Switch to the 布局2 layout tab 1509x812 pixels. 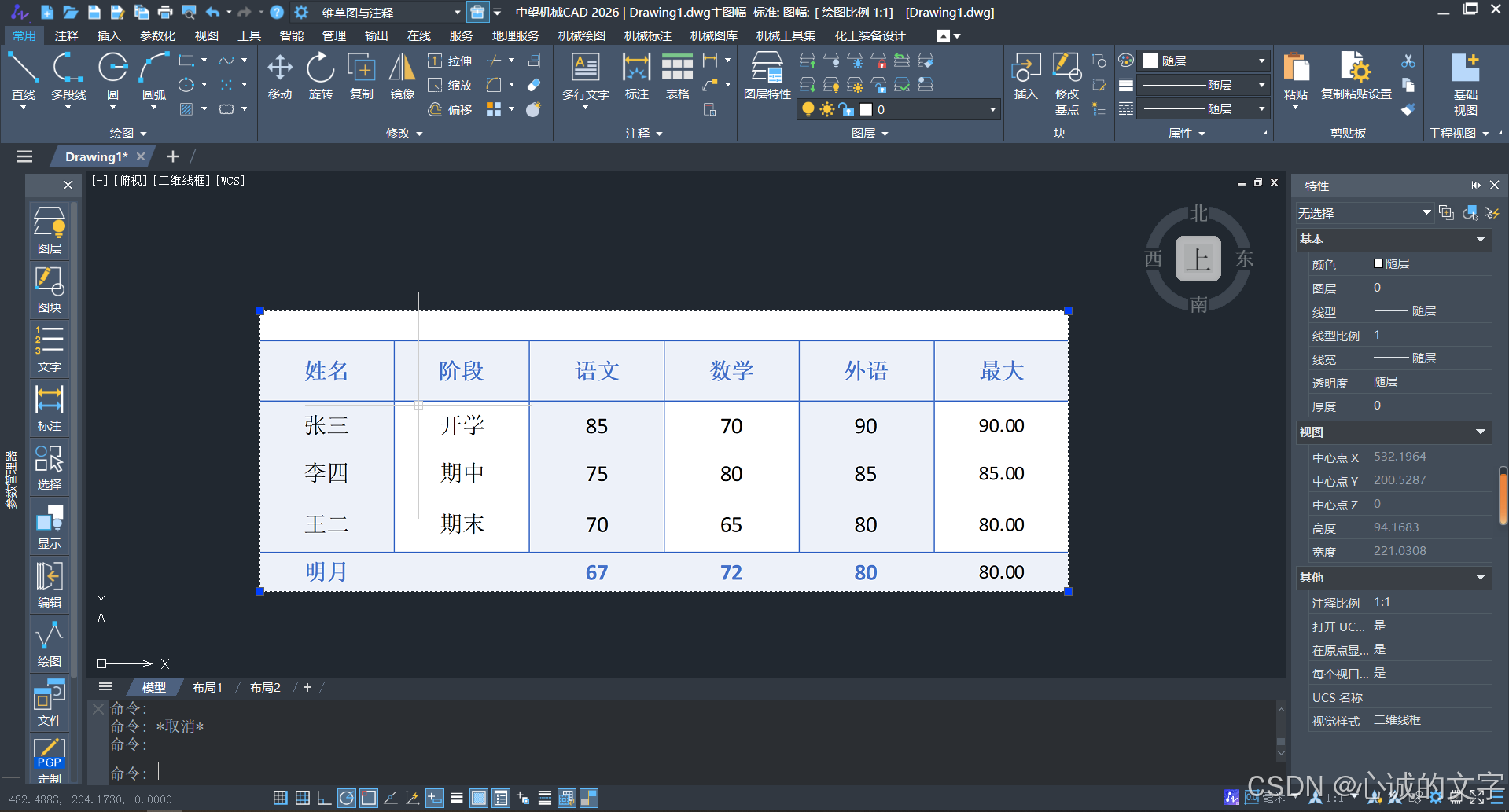pyautogui.click(x=265, y=687)
